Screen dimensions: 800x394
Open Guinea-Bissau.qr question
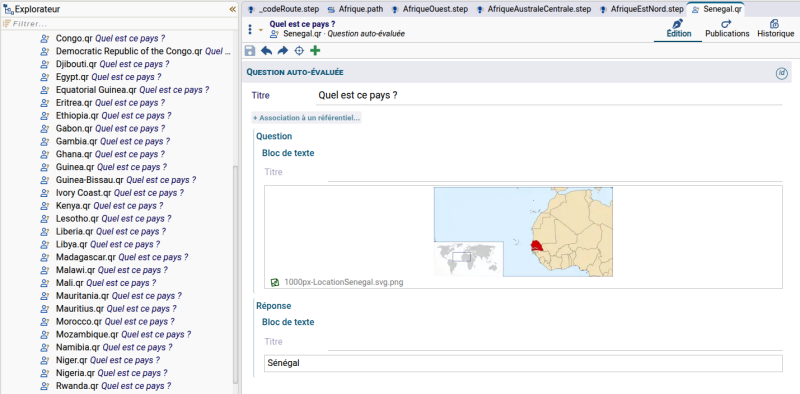coord(118,180)
